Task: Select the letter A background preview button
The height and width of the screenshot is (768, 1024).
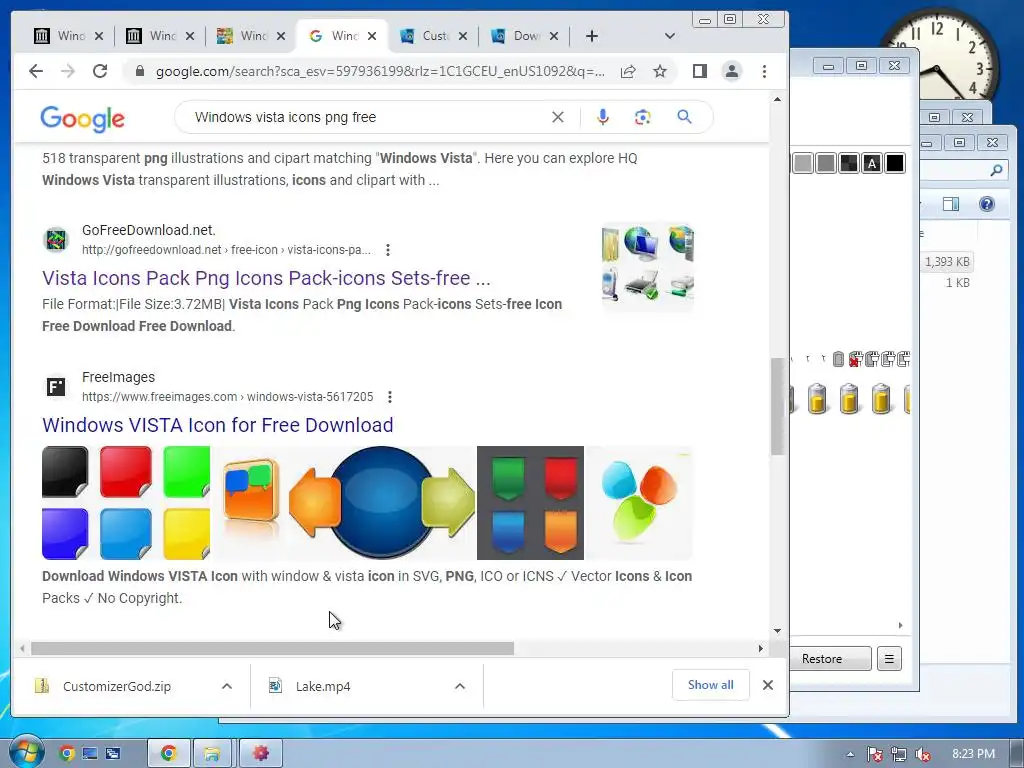Action: click(872, 163)
